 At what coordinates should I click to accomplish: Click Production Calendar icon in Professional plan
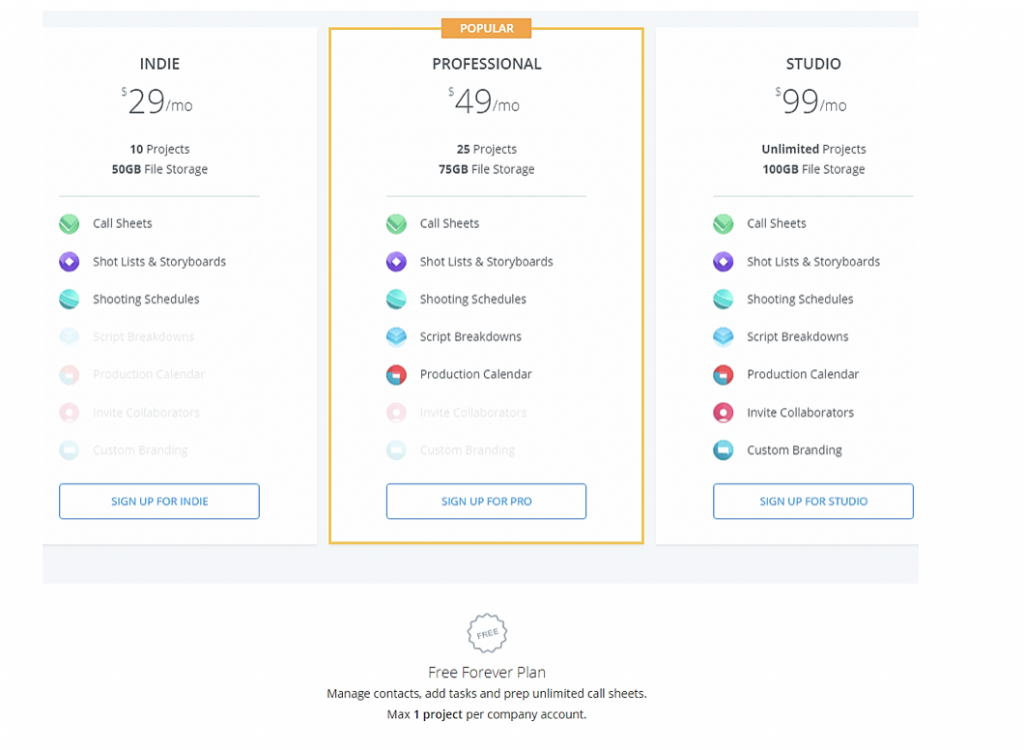[x=396, y=375]
